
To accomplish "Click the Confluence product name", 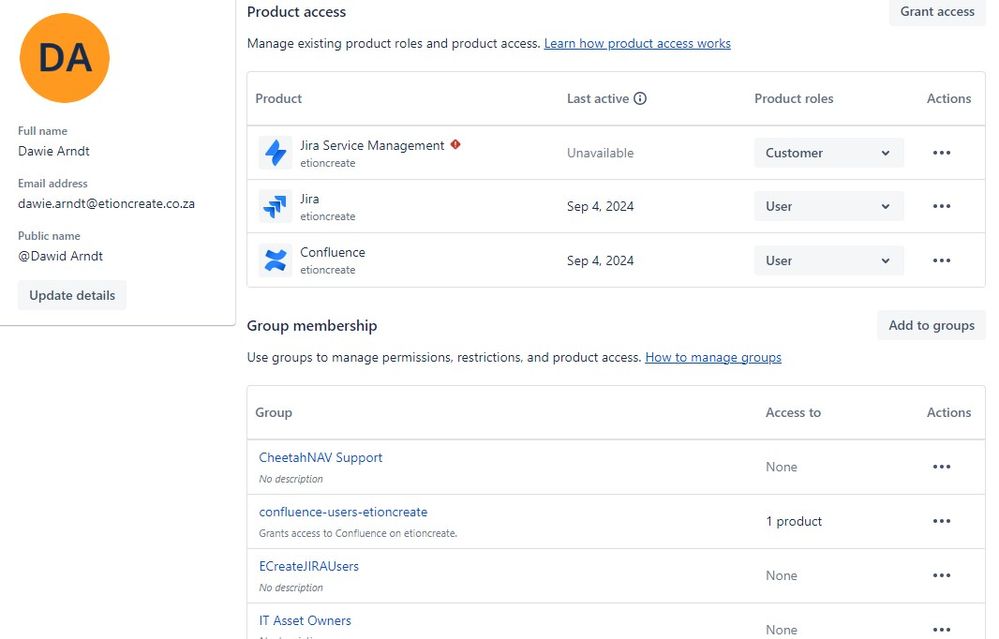I will pyautogui.click(x=333, y=252).
